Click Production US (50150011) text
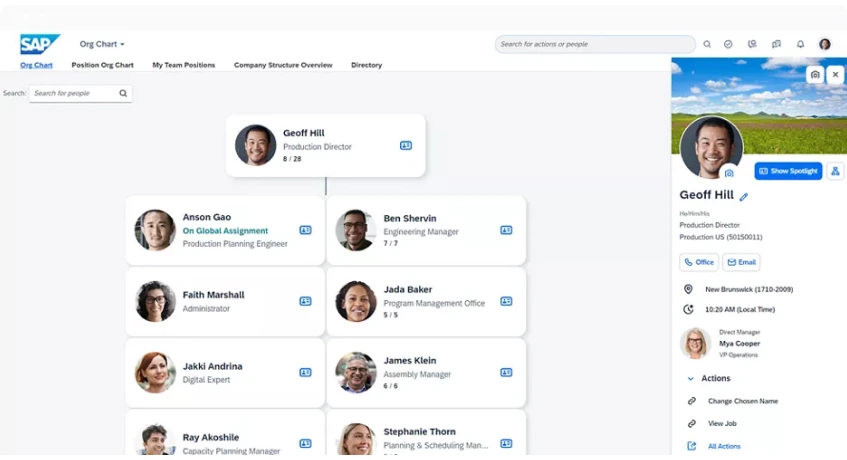Viewport: 847px width, 460px height. pyautogui.click(x=721, y=237)
